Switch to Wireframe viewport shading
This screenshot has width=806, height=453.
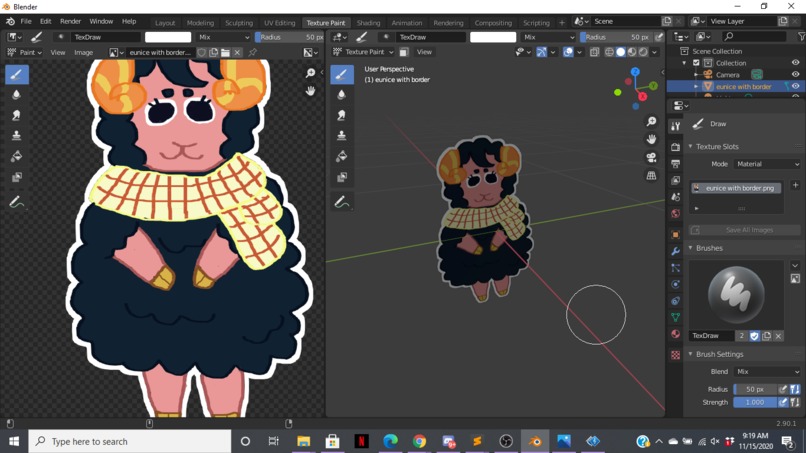pyautogui.click(x=609, y=52)
